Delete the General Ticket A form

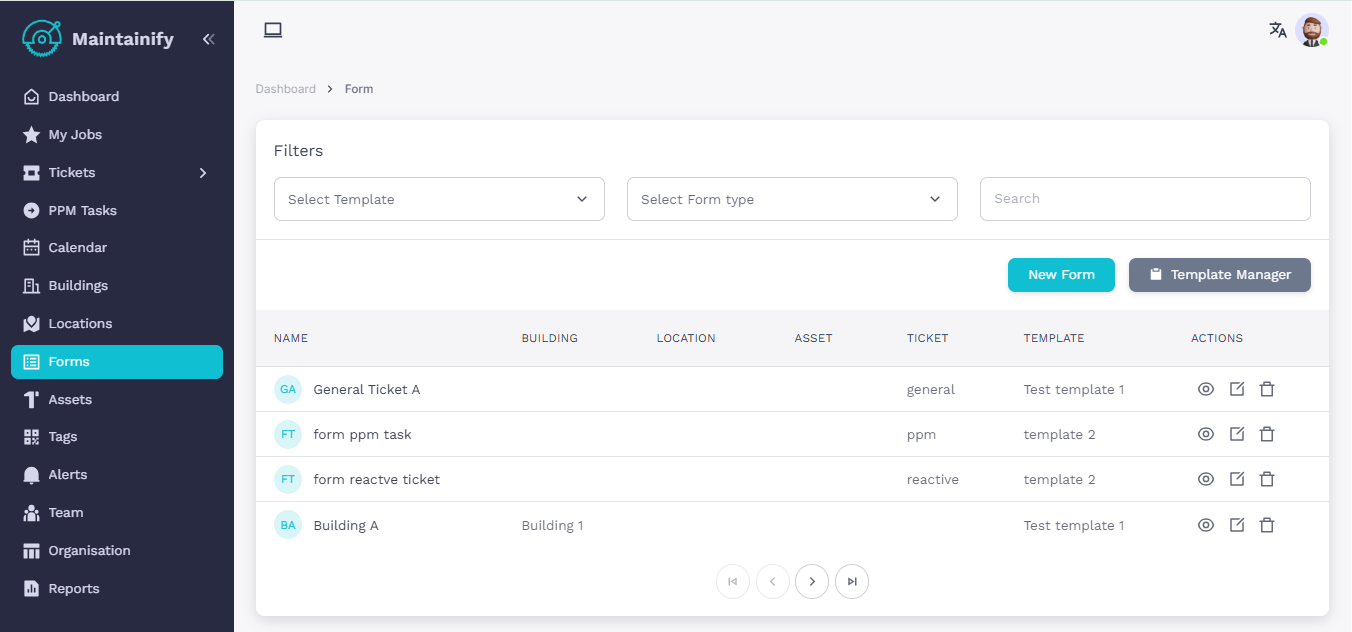tap(1267, 389)
